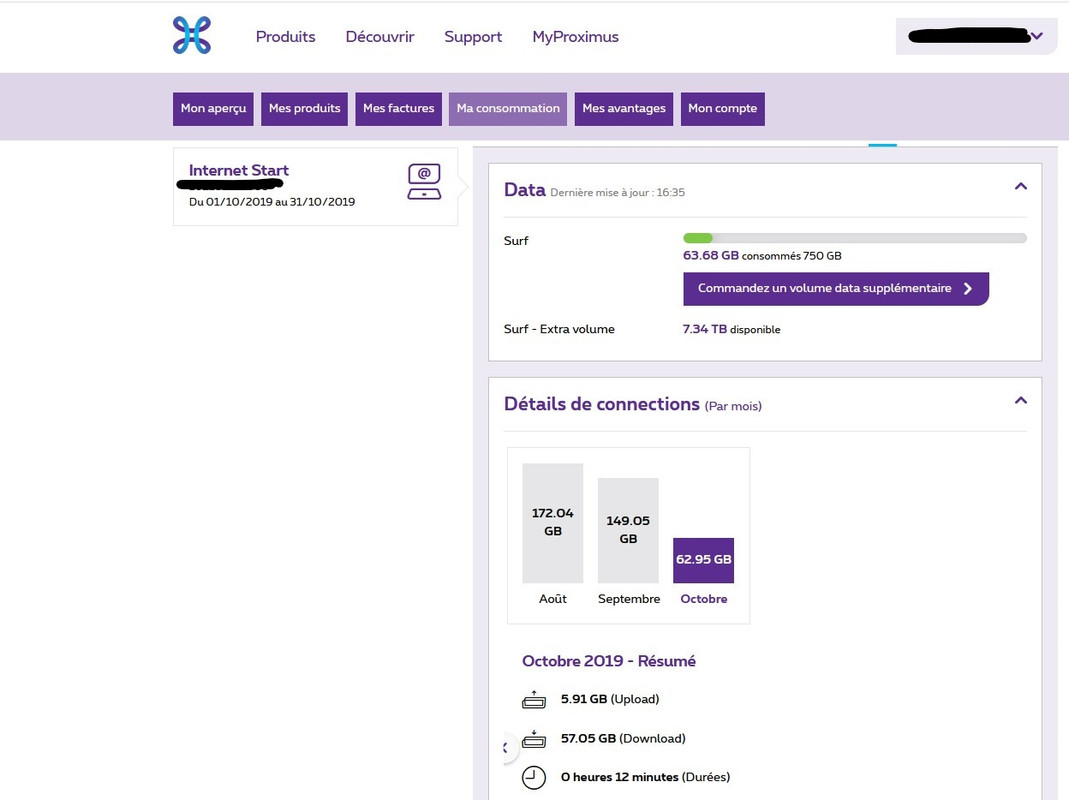Click the 0 heures 12 minutes duration text
The image size is (1069, 800).
[646, 777]
